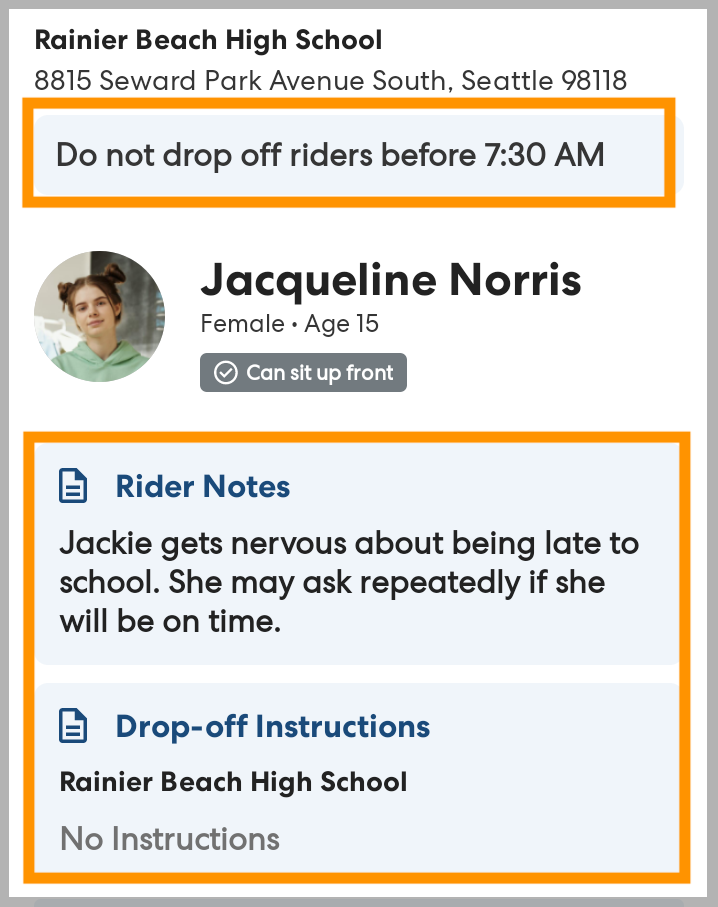Click the Rider Notes document icon
The width and height of the screenshot is (718, 907).
pyautogui.click(x=73, y=487)
